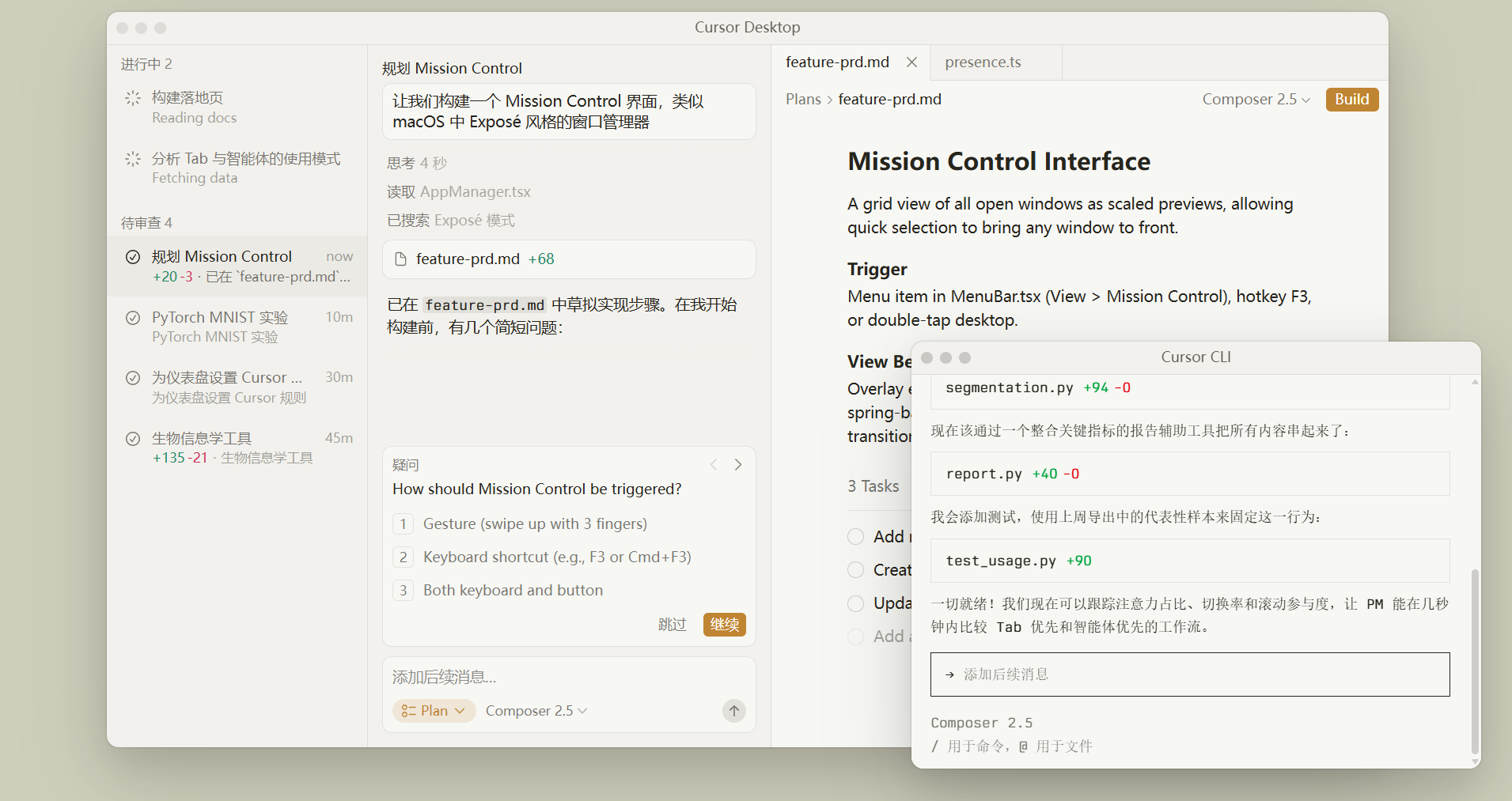Click check-circle icon for 为仪表盘设置 Cursor task
1512x801 pixels.
[x=133, y=378]
